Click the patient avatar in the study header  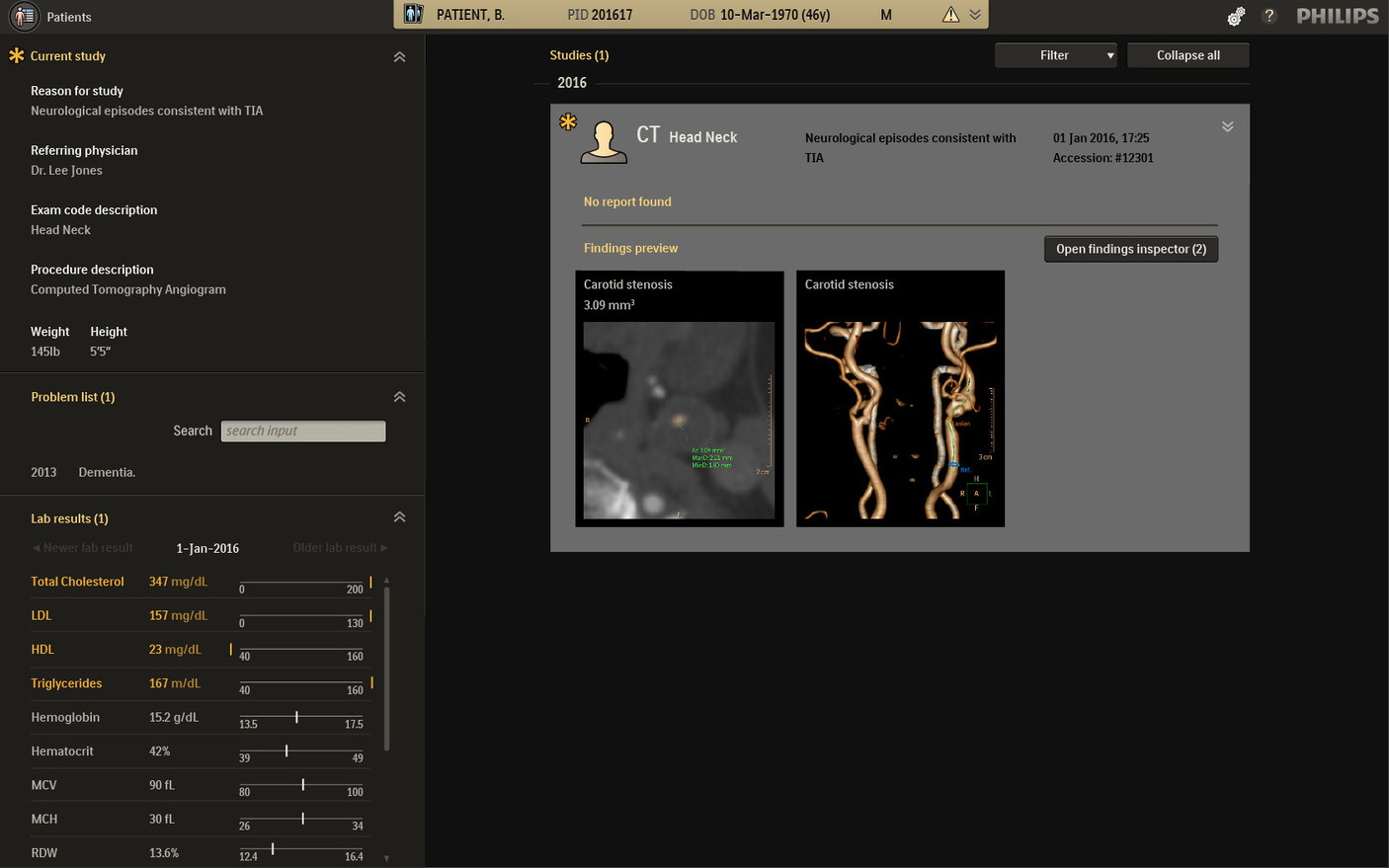[604, 140]
